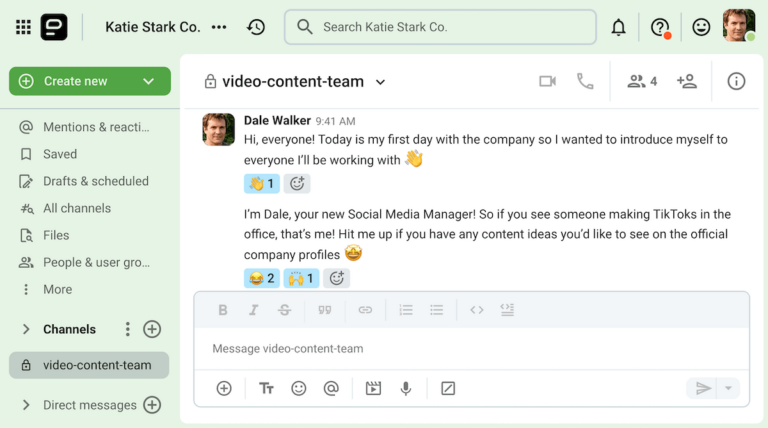Expand the Channels section
The width and height of the screenshot is (768, 428).
pyautogui.click(x=26, y=329)
